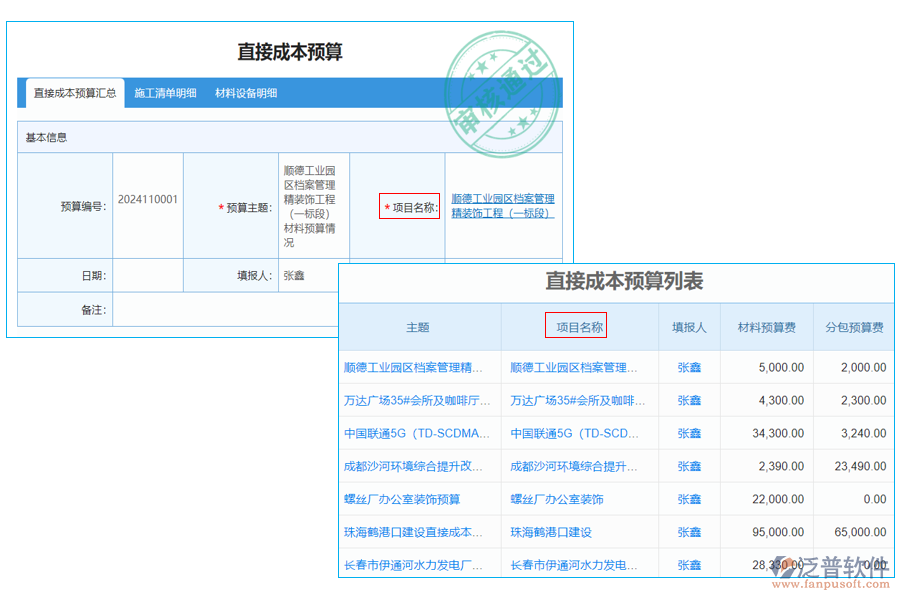Click the 材料预算费 column header
This screenshot has height=600, width=900.
[x=766, y=326]
